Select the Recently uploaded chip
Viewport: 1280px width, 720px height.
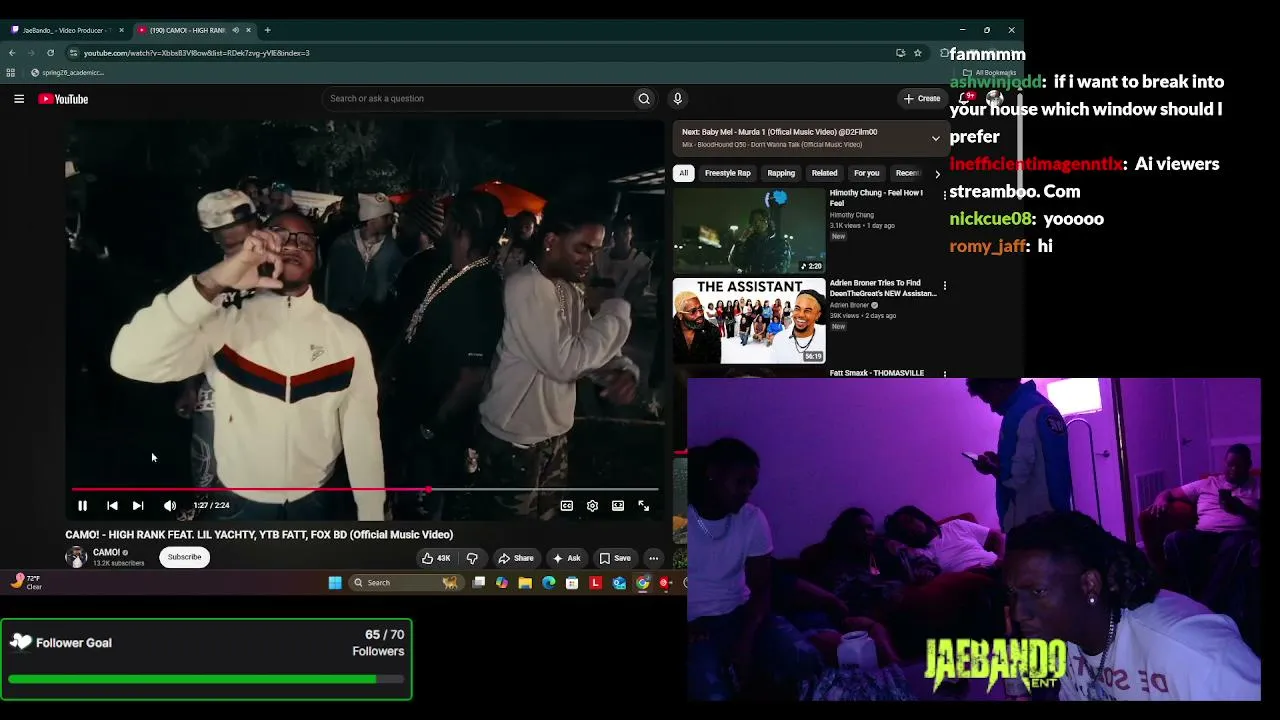(909, 173)
